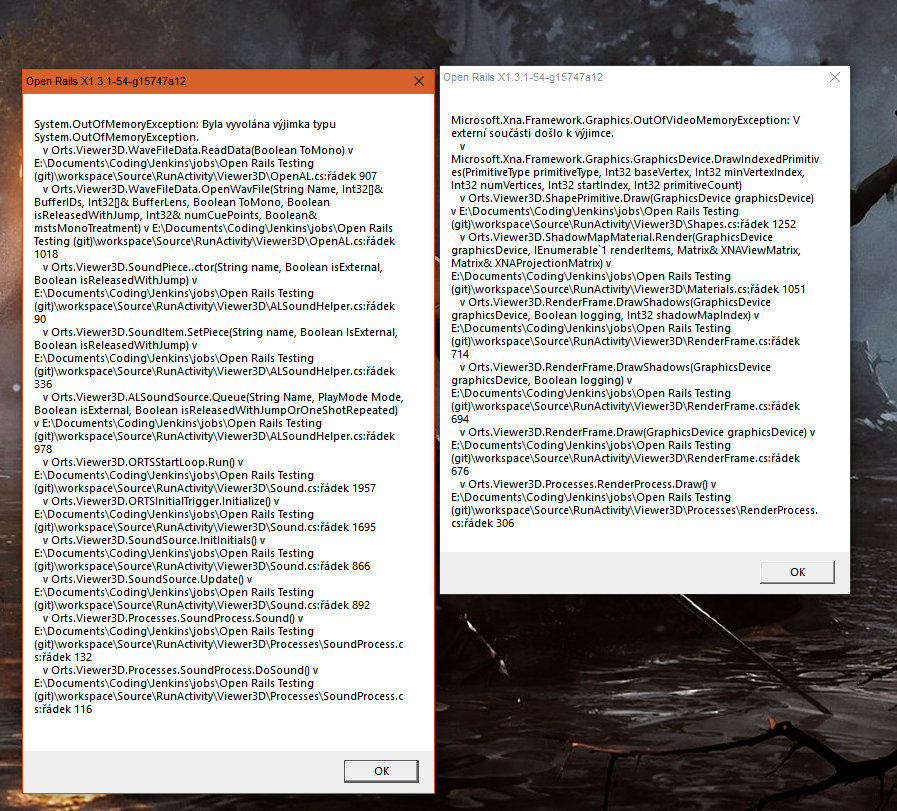Click the line starting 'v Orts.Viewer3D.WaveFileData.OpenWavFile(String Name'
Image resolution: width=897 pixels, height=811 pixels.
pyautogui.click(x=213, y=189)
